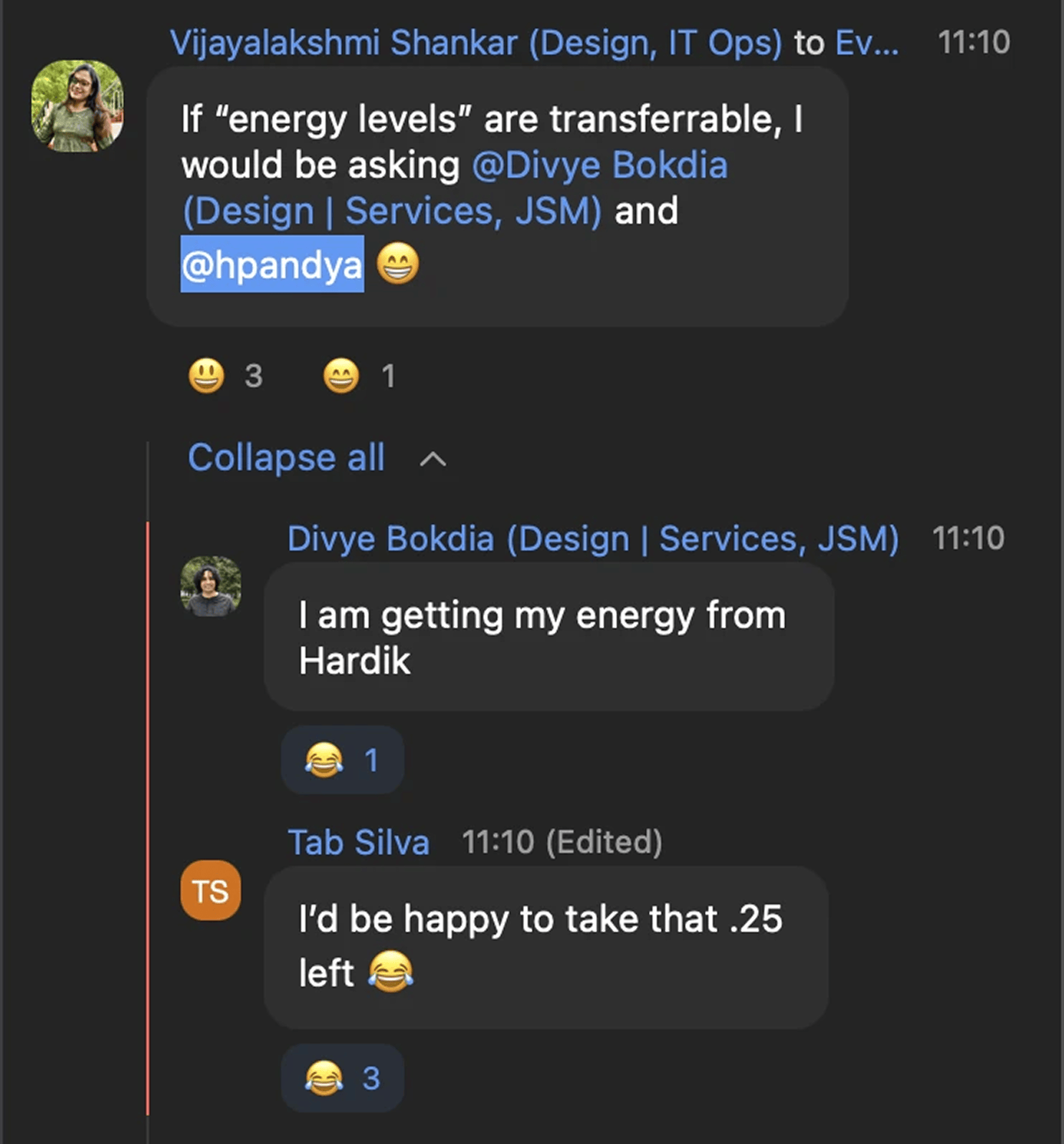Select the "I am getting my energy" message bubble

point(548,637)
